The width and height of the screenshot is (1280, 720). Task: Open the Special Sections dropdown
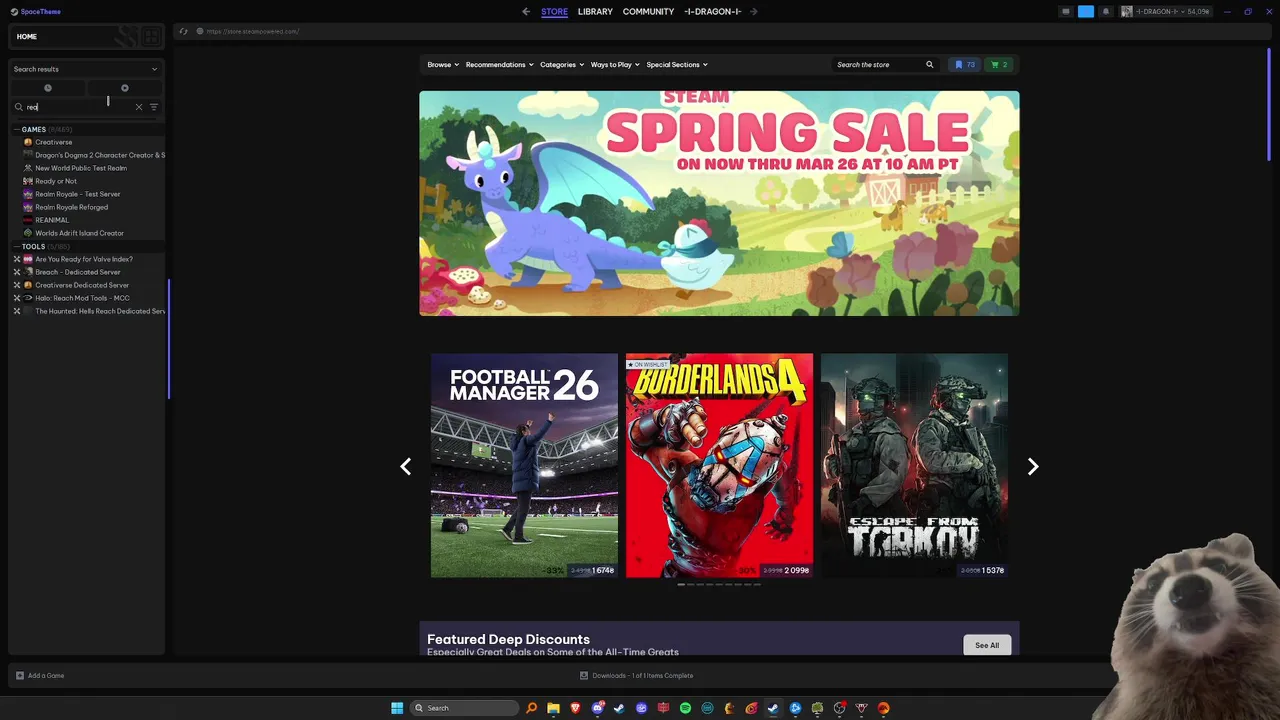[x=677, y=64]
